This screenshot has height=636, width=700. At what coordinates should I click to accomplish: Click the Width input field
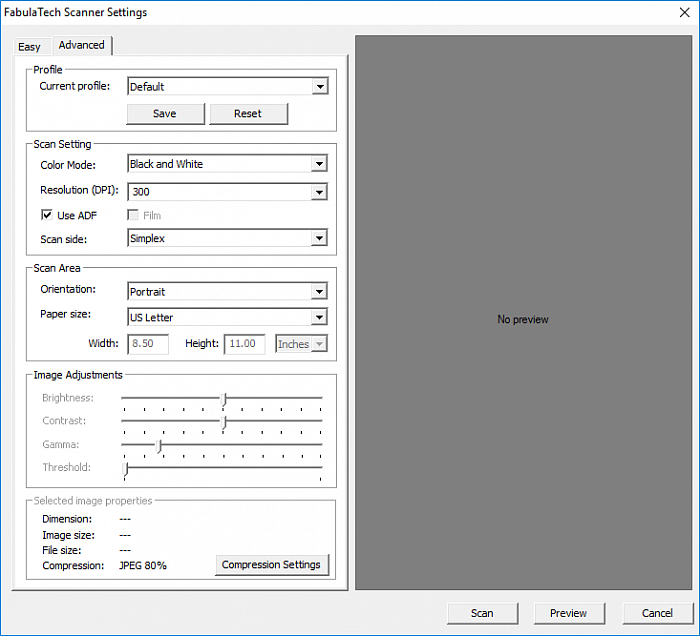(148, 344)
